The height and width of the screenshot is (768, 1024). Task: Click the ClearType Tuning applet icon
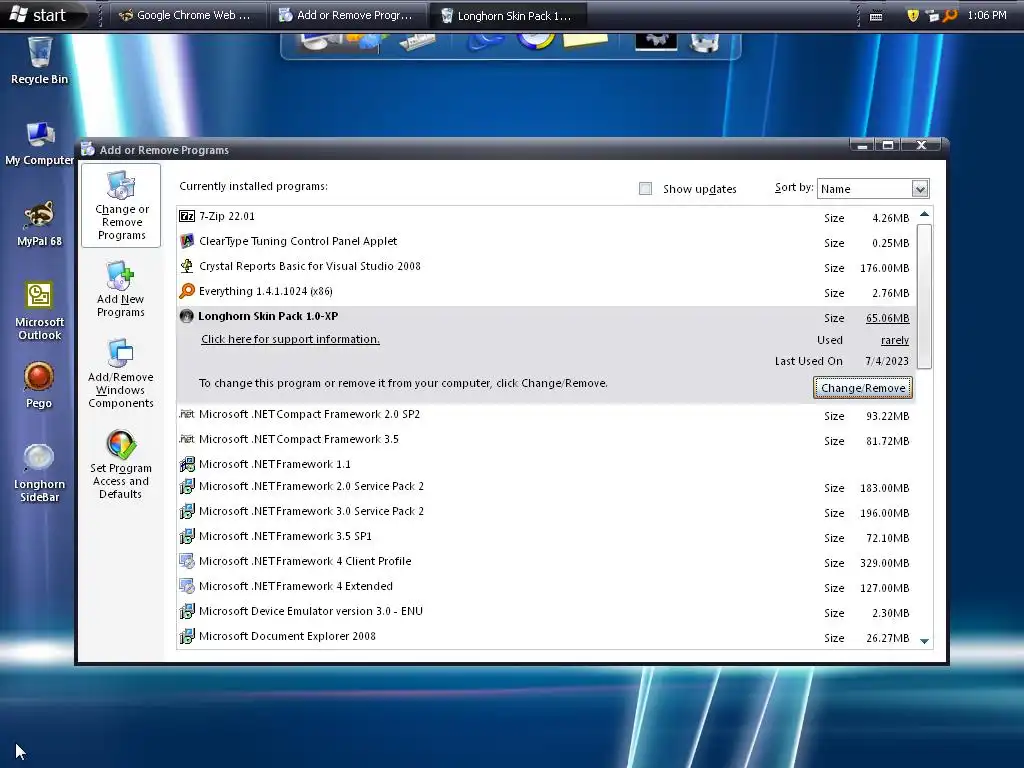[187, 241]
